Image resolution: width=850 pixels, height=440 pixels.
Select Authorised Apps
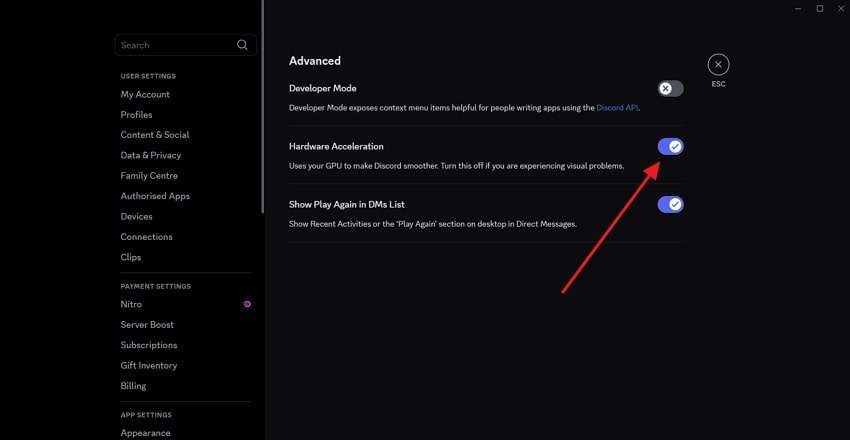(155, 196)
